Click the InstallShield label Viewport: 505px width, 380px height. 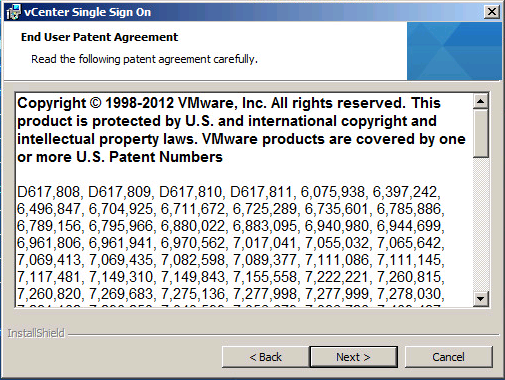coord(36,333)
